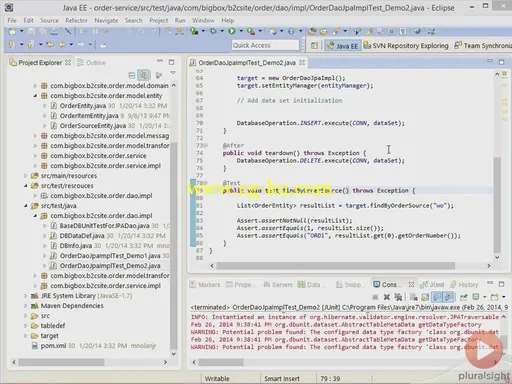Collapse the com.bigbox.b2csite.order.model.entity package
512x384 pixels.
35,96
